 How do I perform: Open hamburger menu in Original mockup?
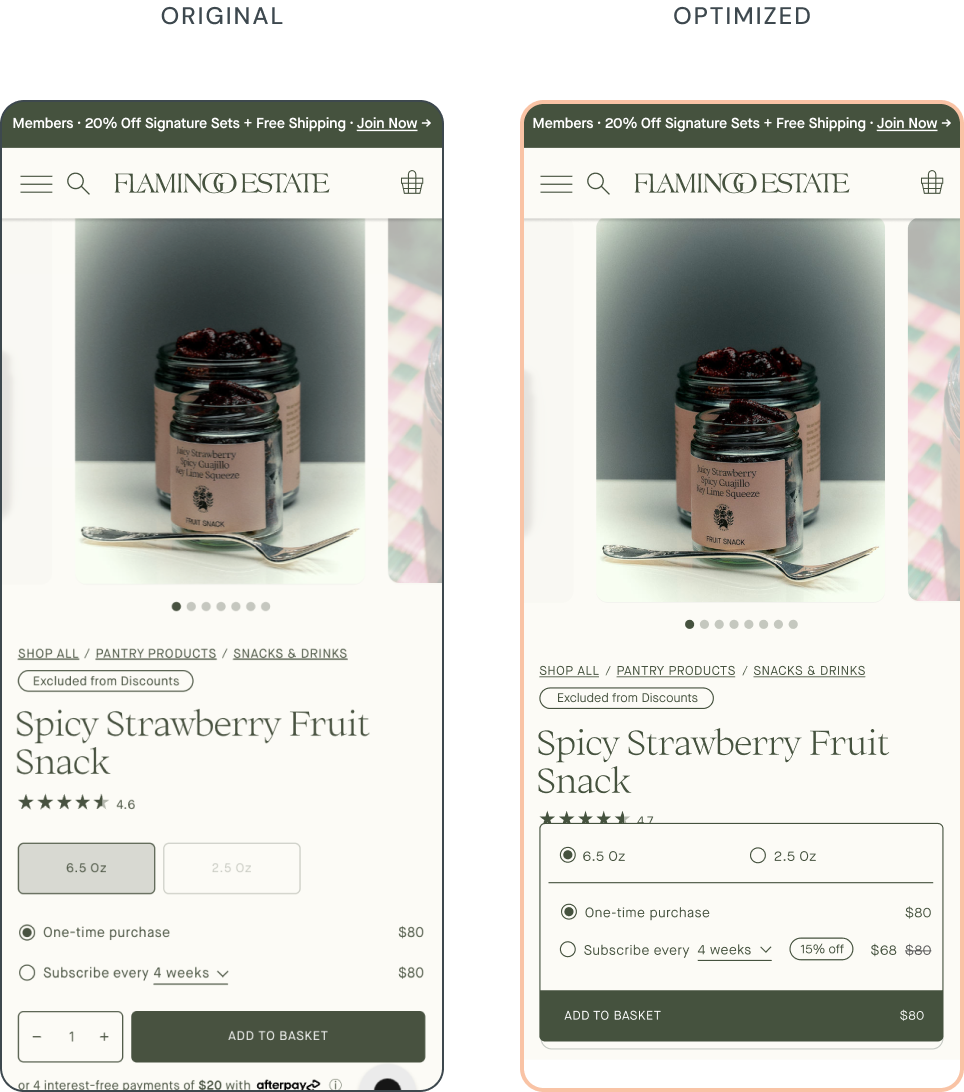36,184
